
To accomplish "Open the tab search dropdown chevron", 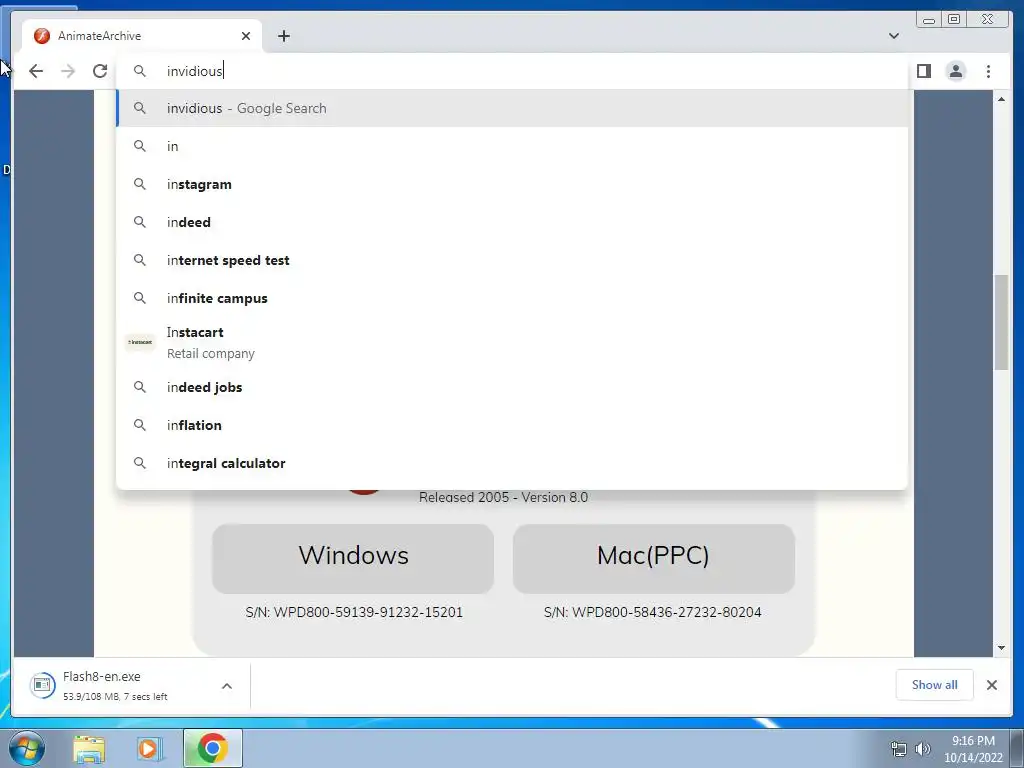I will click(894, 36).
